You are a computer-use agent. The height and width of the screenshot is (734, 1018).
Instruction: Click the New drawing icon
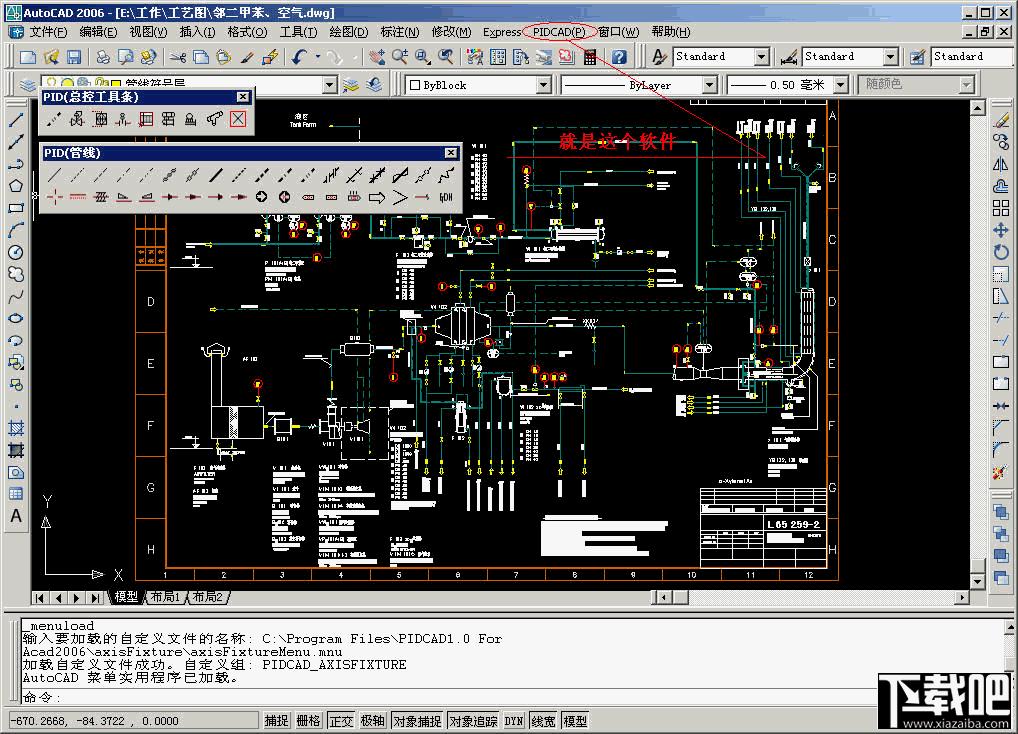point(27,57)
